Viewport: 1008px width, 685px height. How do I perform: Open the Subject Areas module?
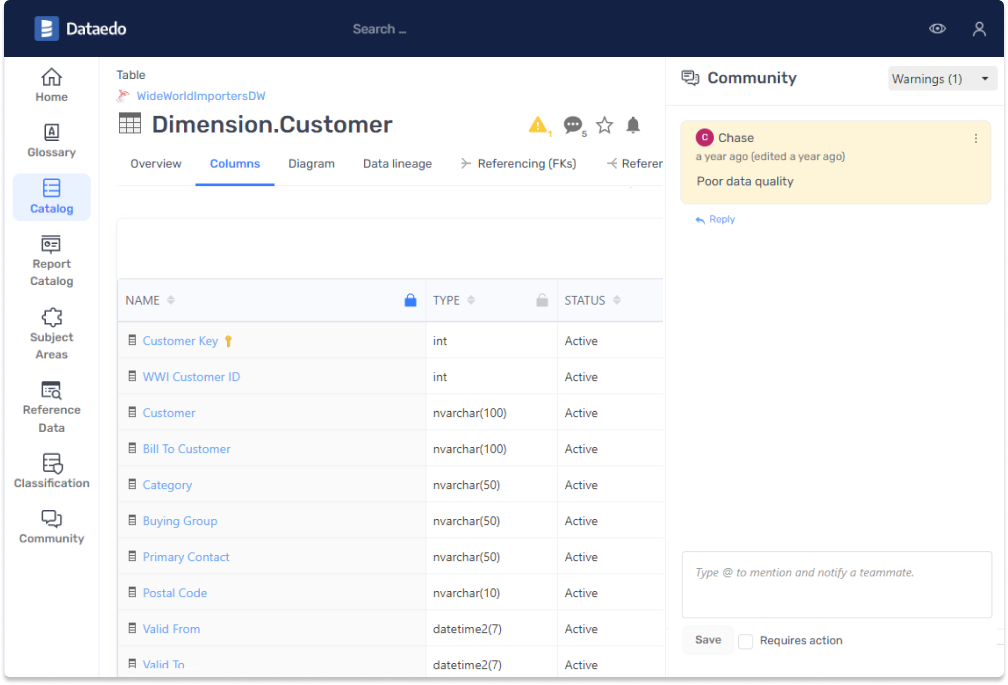point(51,332)
